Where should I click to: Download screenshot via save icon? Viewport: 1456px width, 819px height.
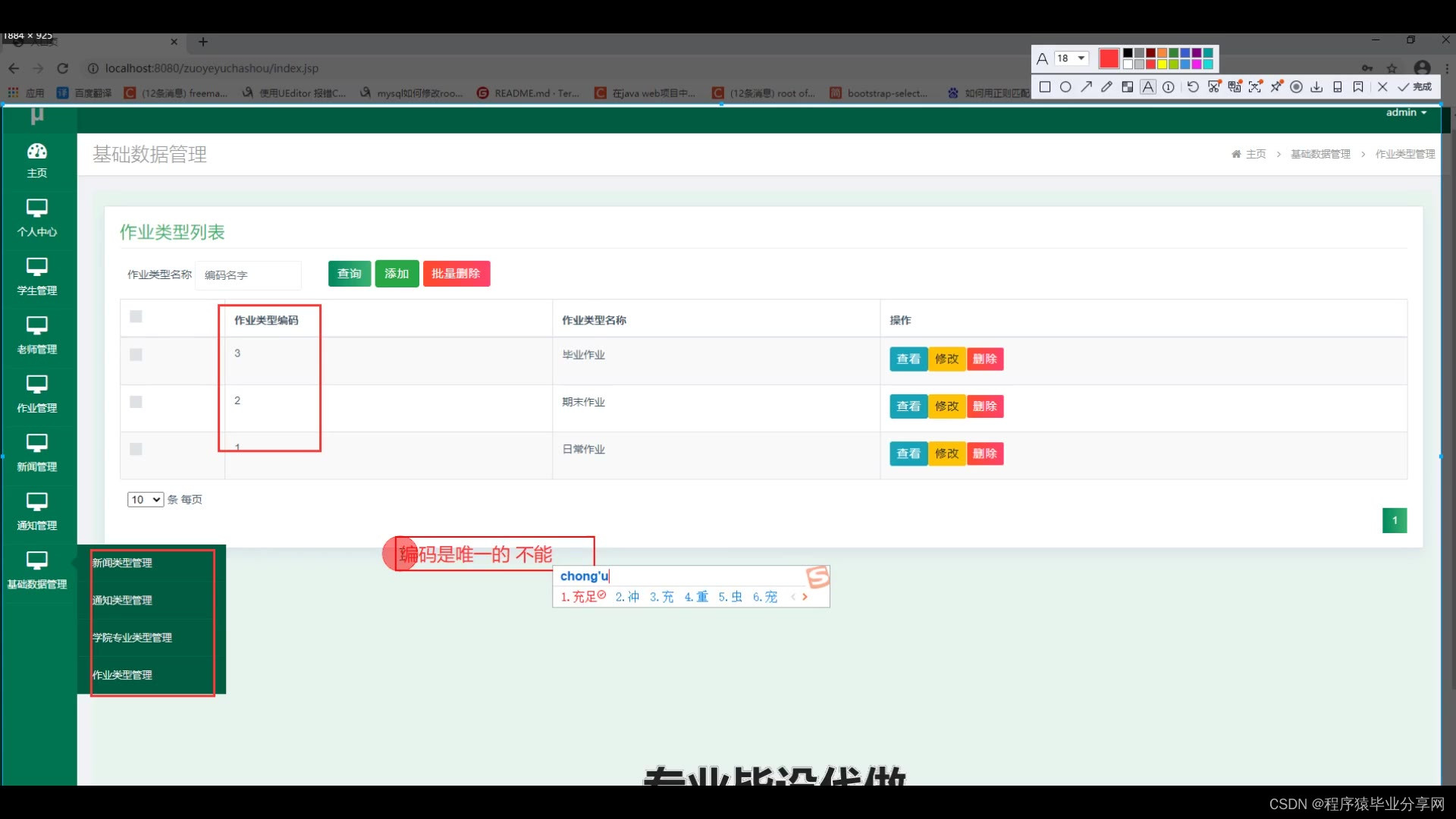coord(1316,87)
